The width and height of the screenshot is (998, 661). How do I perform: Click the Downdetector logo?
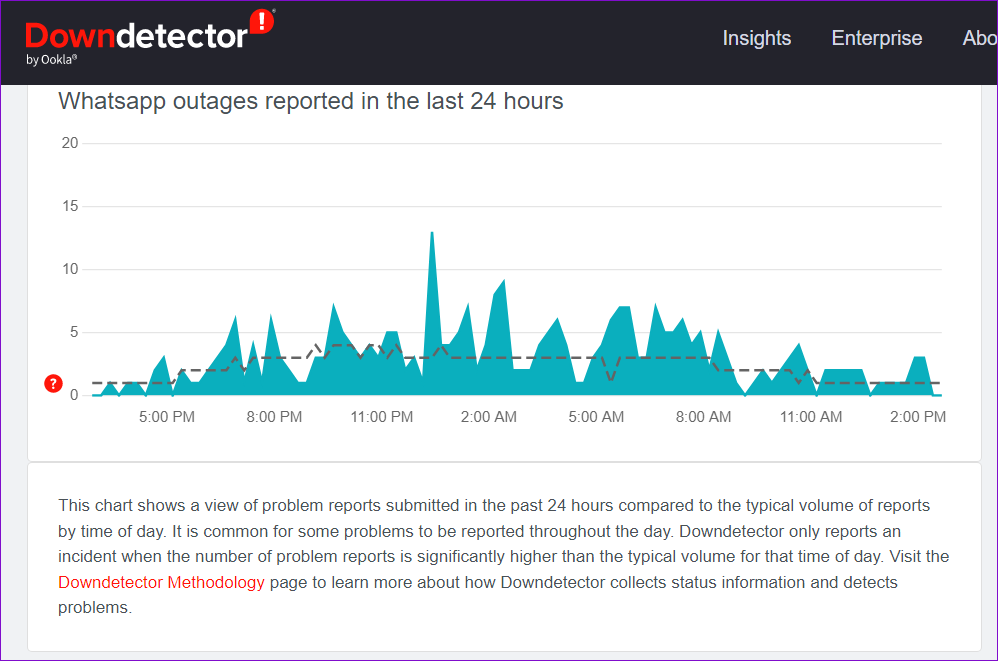150,37
